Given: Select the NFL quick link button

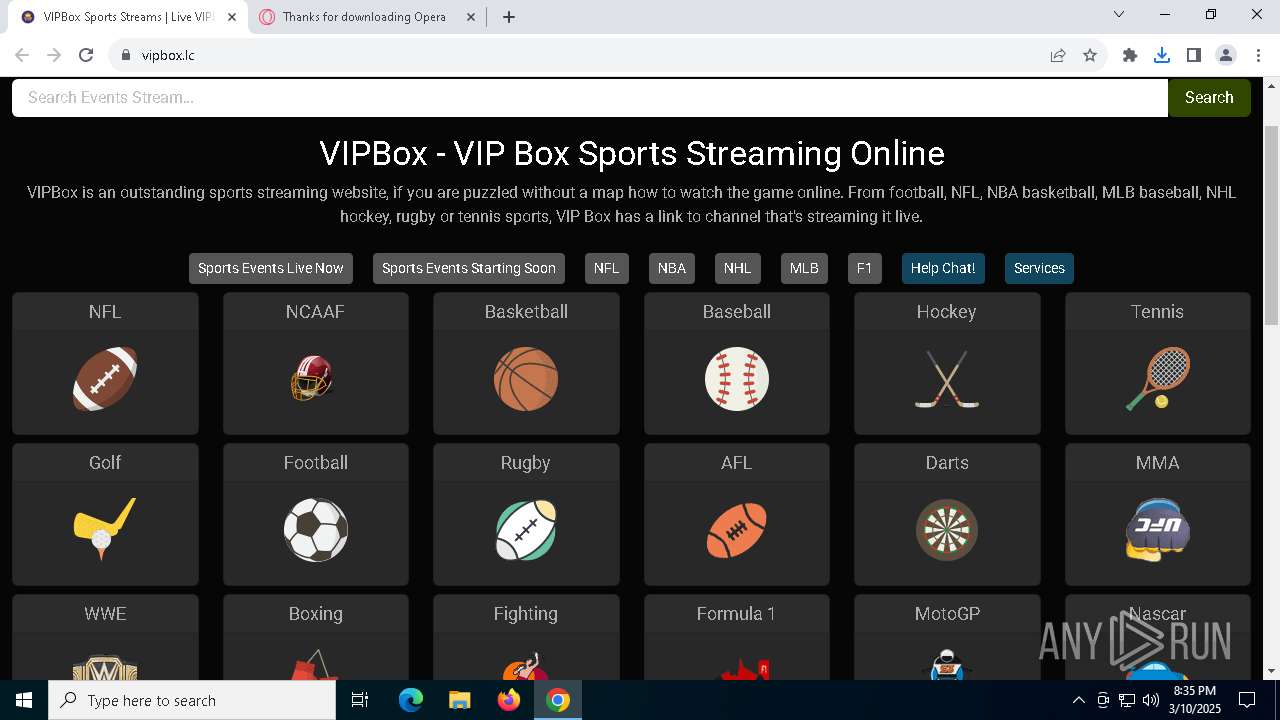Looking at the screenshot, I should pos(606,268).
